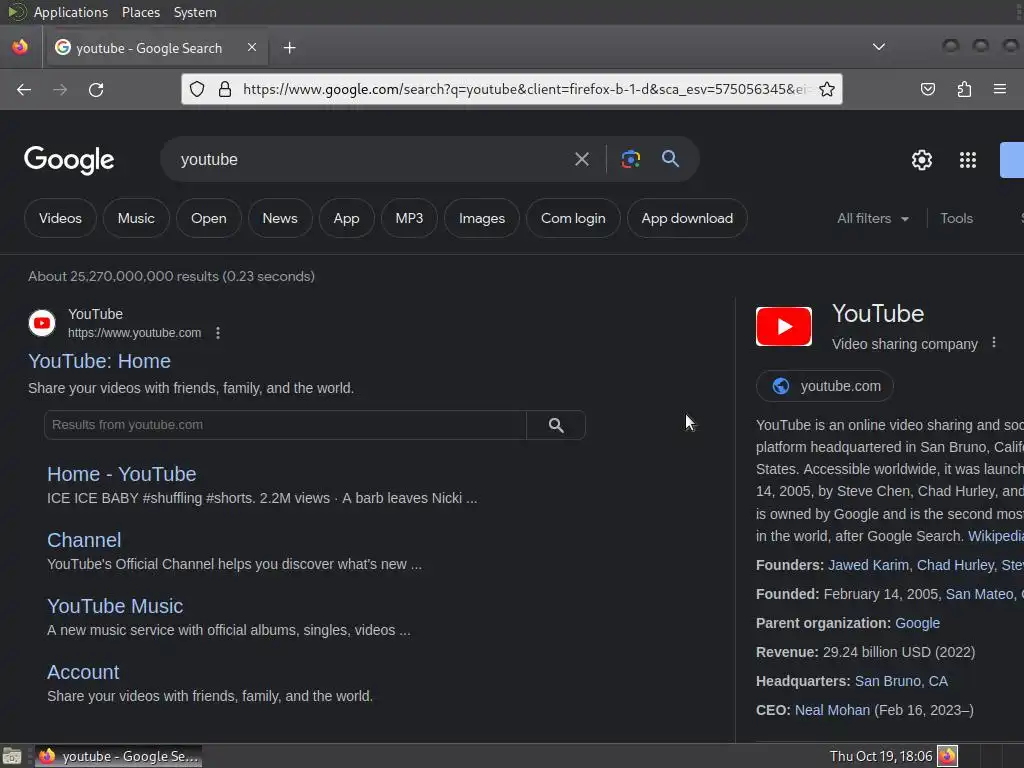1024x768 pixels.
Task: Submit search with the magnifier icon
Action: pyautogui.click(x=670, y=159)
